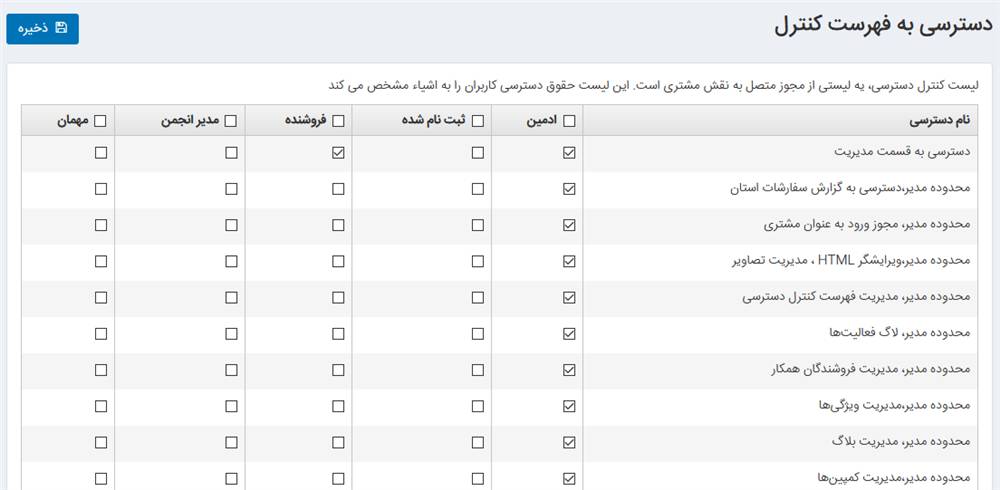Toggle the مهمان column header checkbox
Image resolution: width=1000 pixels, height=490 pixels.
pos(101,121)
